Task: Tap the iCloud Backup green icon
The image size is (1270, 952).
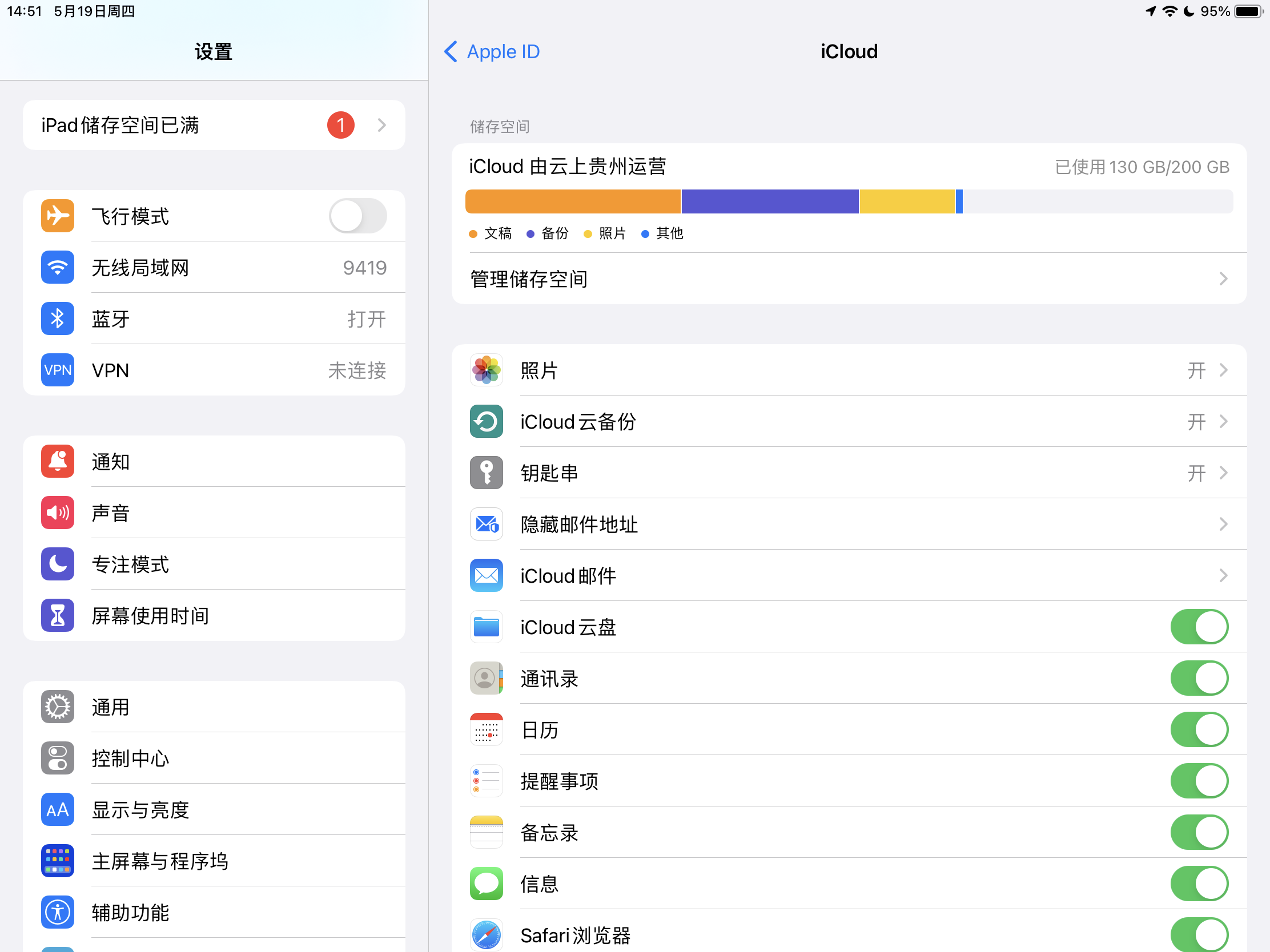Action: (487, 422)
